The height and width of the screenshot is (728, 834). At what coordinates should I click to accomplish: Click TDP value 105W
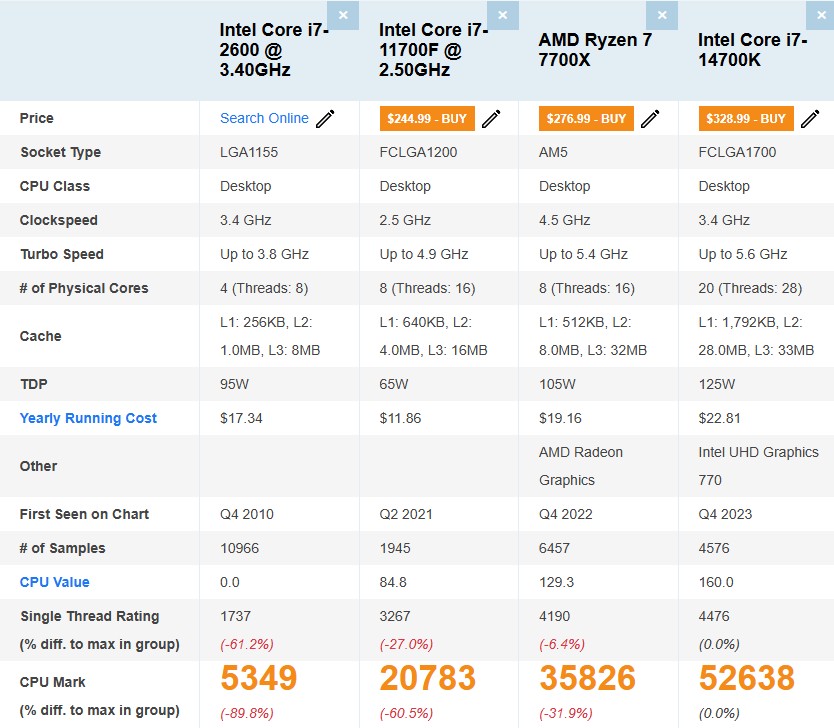[557, 384]
